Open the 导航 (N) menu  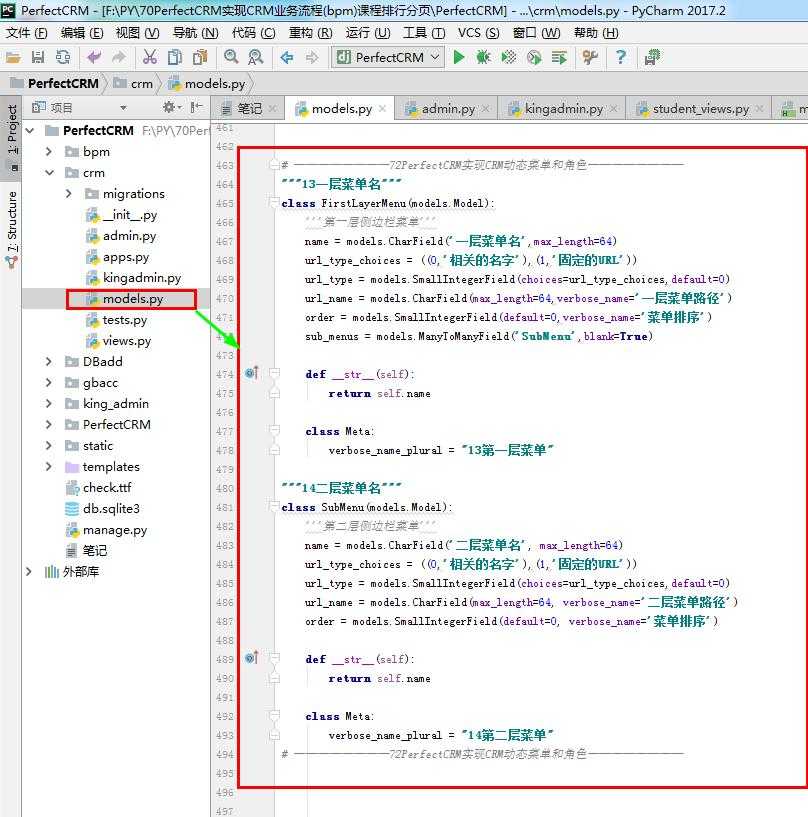(195, 33)
